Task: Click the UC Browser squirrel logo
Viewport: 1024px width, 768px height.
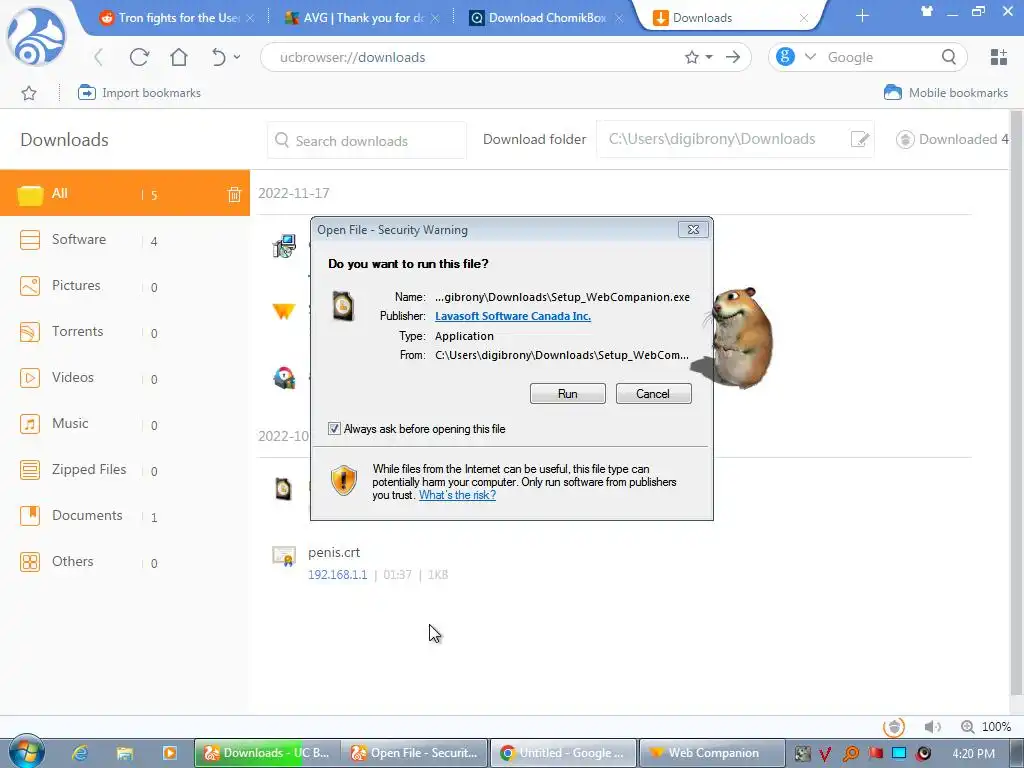Action: tap(36, 37)
